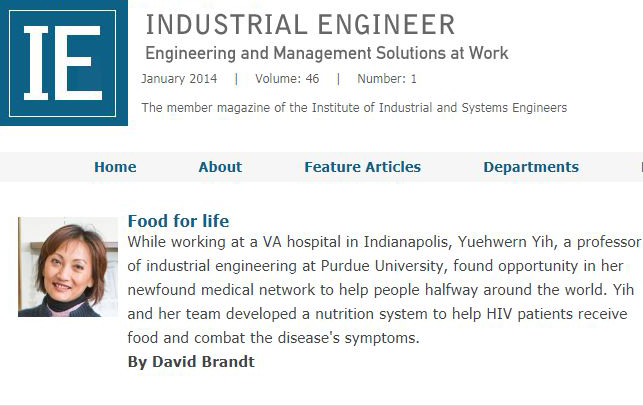Screen dimensions: 643x406
Task: Click the Number: 1 issue label
Action: (387, 79)
